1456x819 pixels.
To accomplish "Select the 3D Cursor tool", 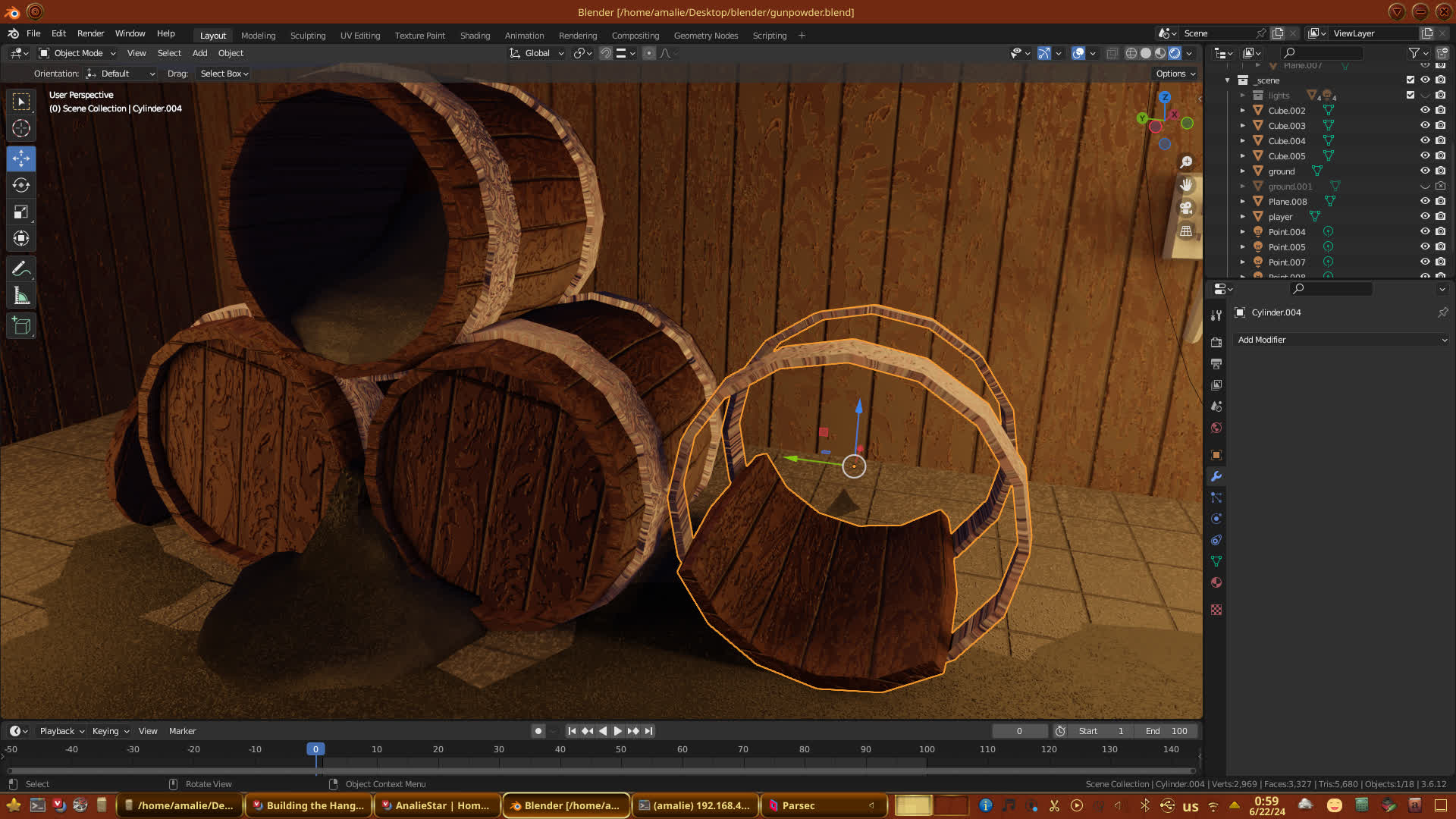I will pyautogui.click(x=21, y=128).
